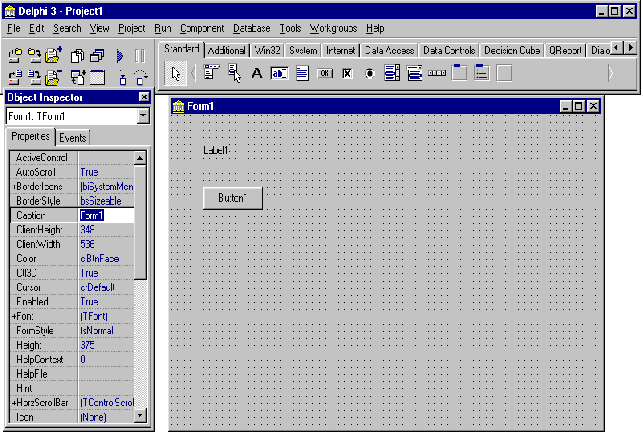Select the ScrollBar component icon
The image size is (643, 434).
tap(437, 73)
